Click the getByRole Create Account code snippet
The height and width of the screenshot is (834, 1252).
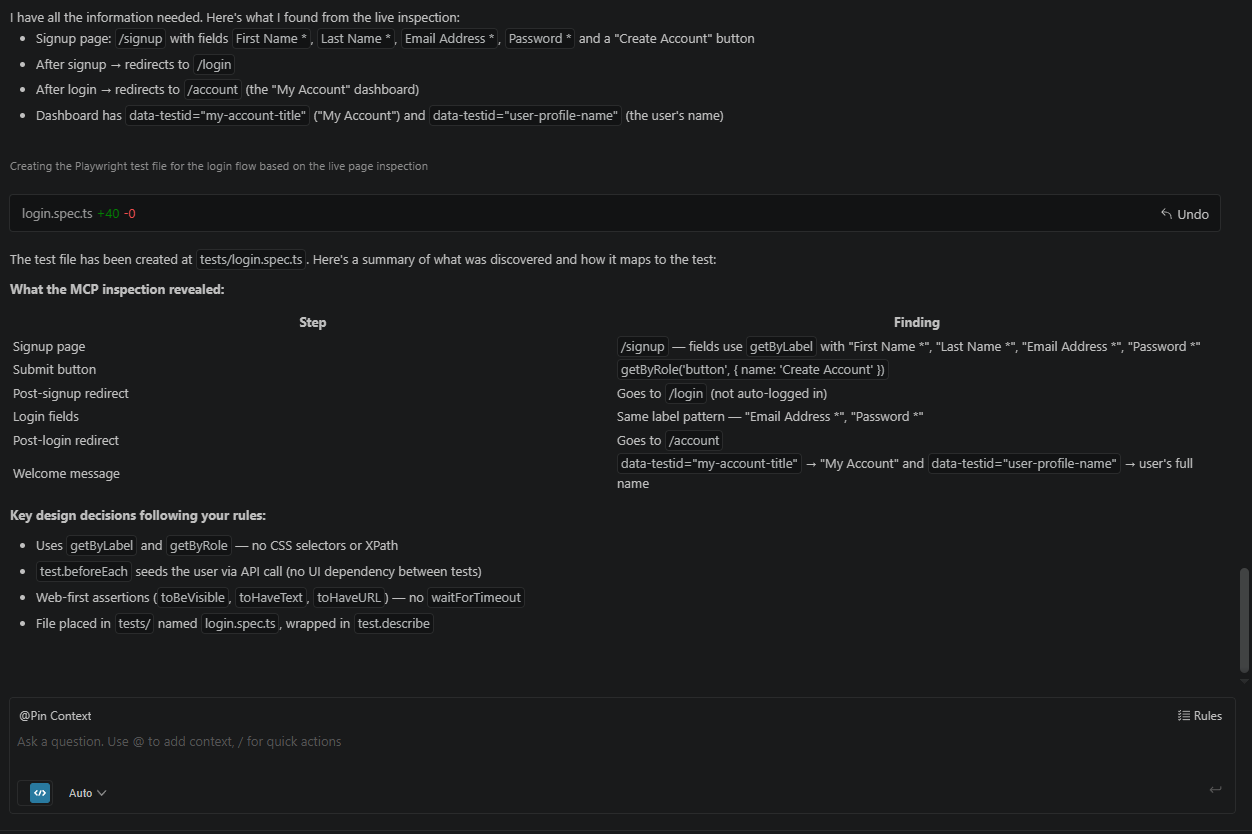tap(752, 370)
